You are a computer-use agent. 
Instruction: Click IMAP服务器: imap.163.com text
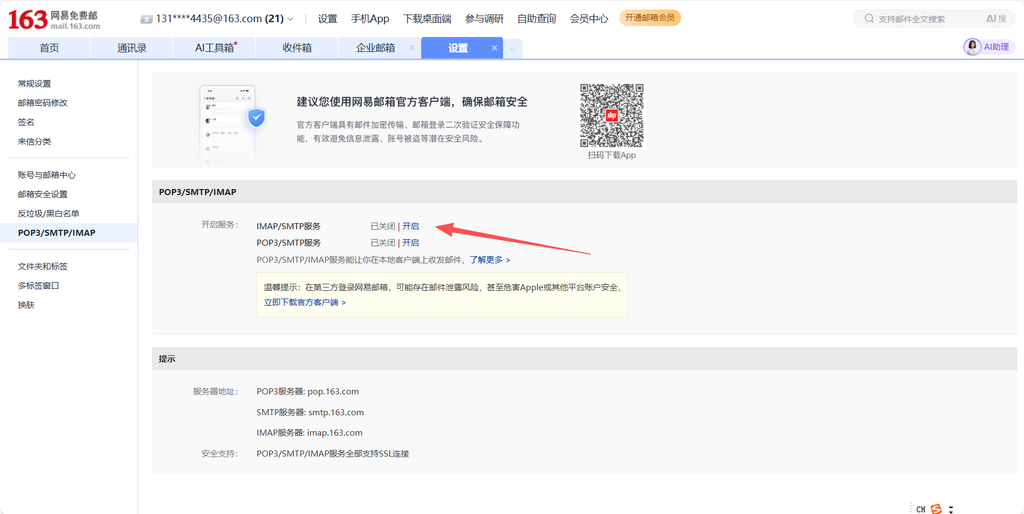(310, 432)
